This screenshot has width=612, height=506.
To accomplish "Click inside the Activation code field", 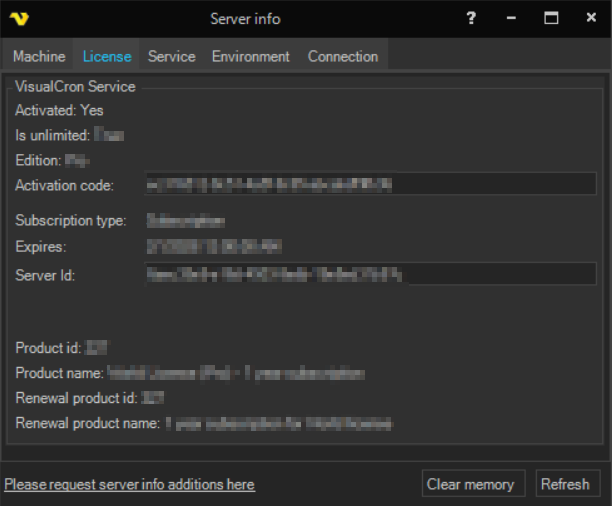I will coord(370,185).
